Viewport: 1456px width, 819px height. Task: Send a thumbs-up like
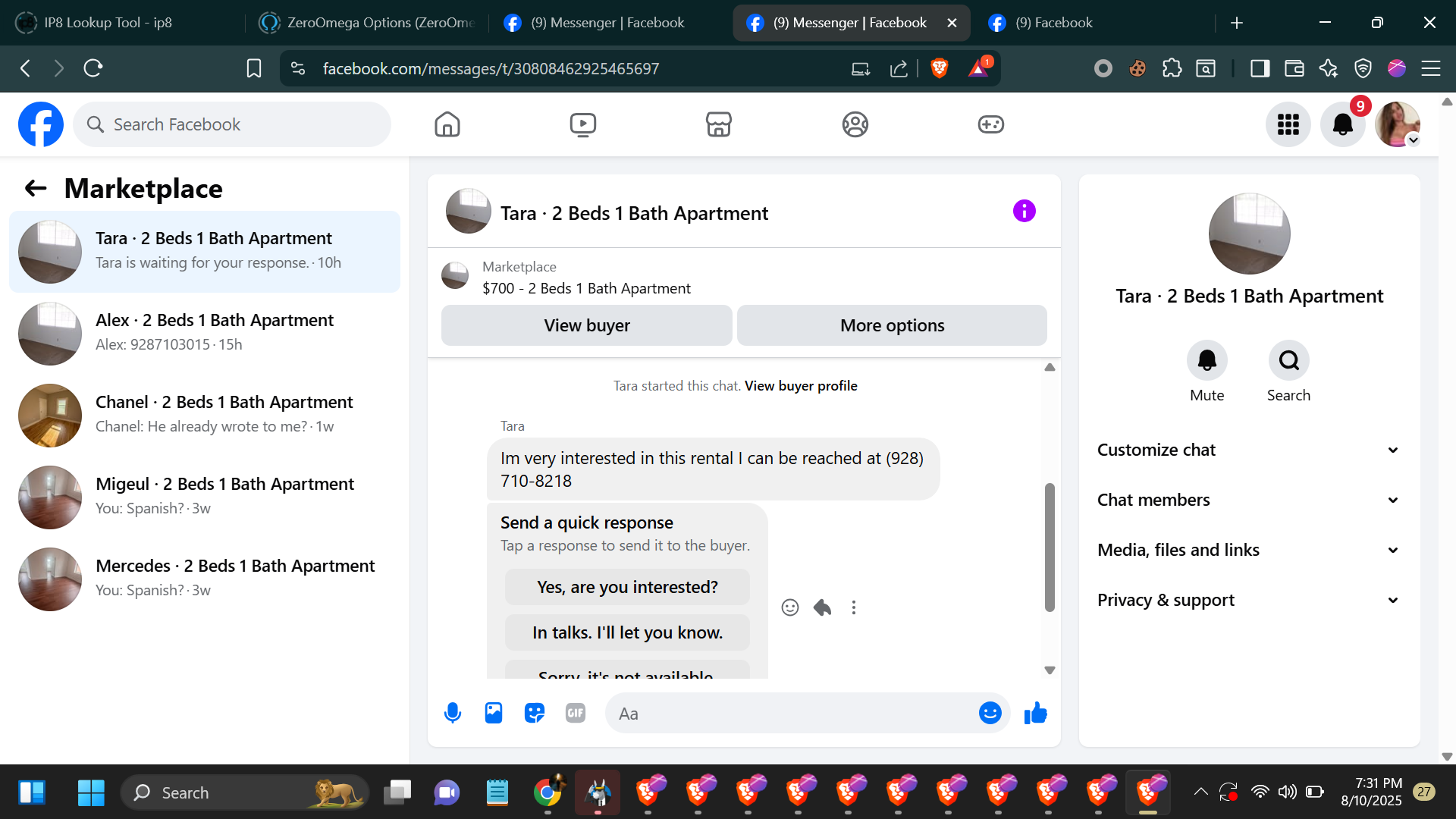point(1035,713)
